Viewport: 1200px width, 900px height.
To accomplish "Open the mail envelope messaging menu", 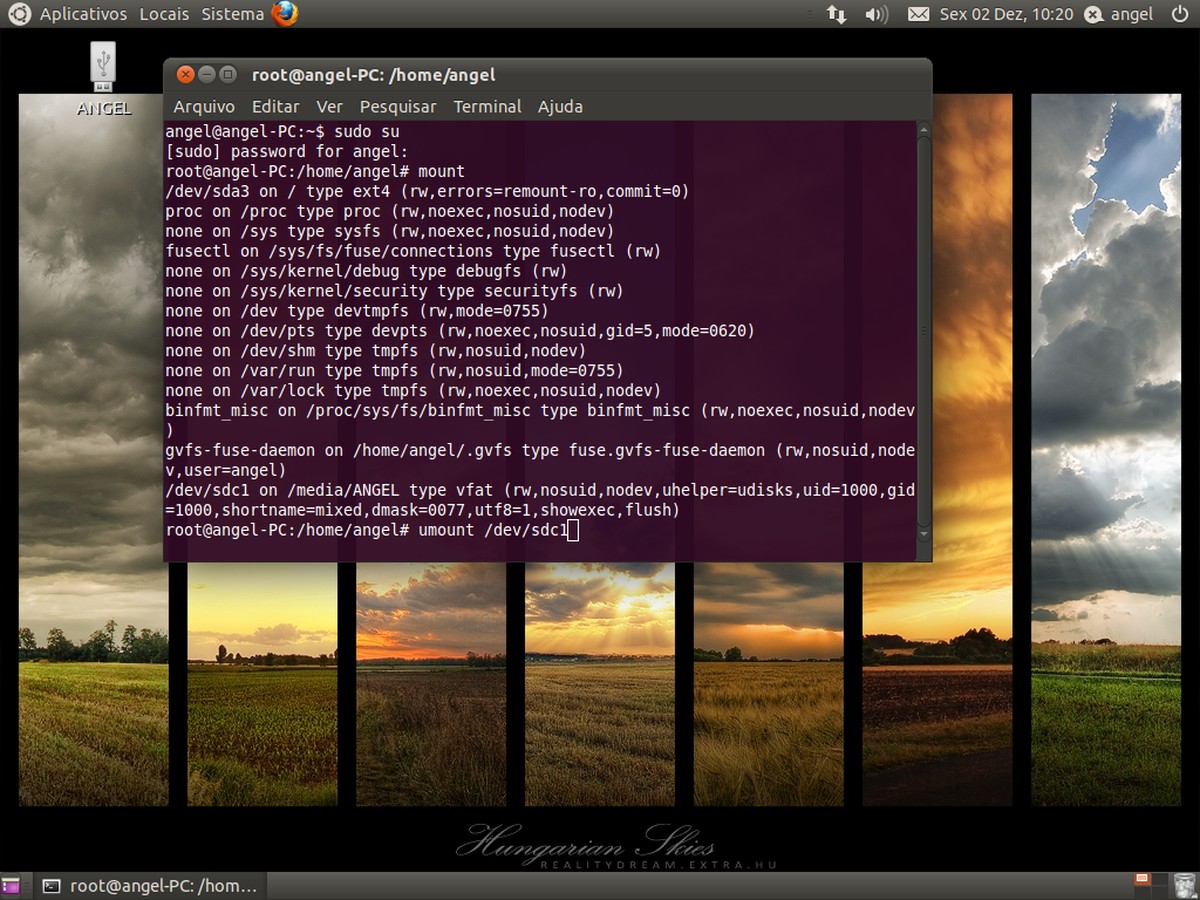I will click(x=918, y=14).
